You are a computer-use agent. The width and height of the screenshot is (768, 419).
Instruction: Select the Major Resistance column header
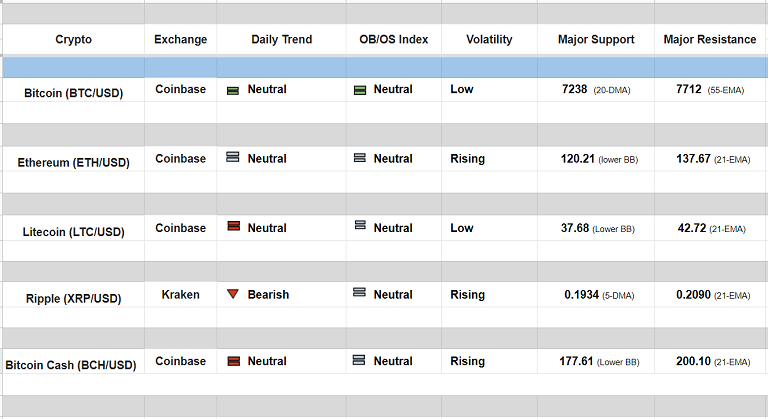[709, 40]
